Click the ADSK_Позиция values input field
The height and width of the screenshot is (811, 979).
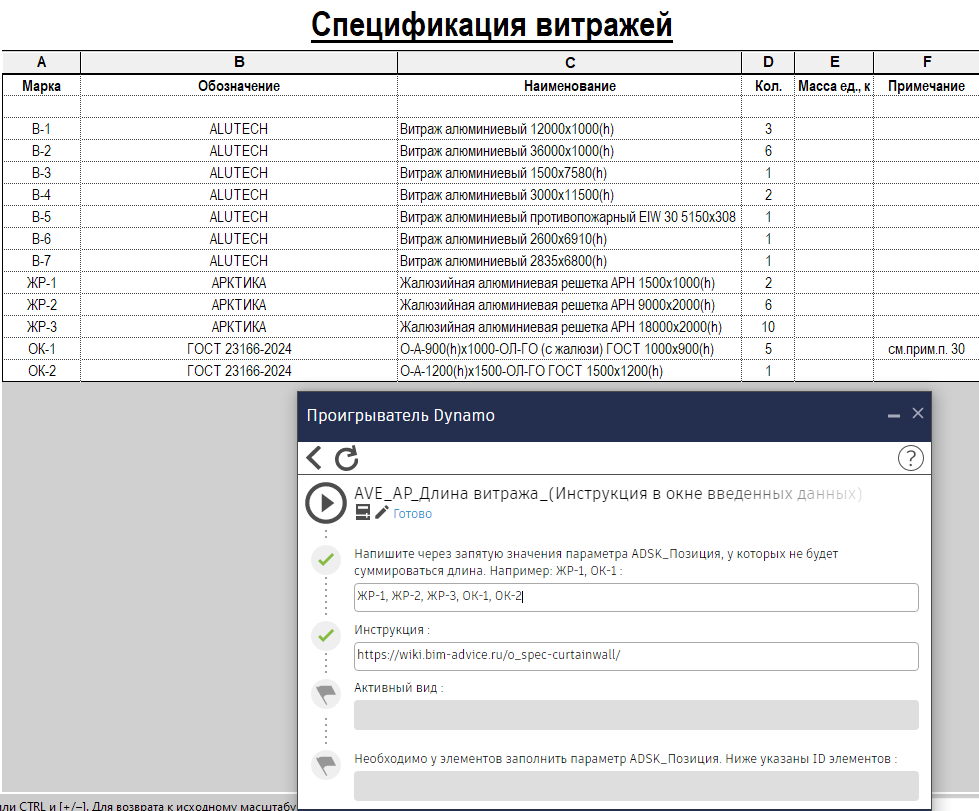(x=635, y=597)
